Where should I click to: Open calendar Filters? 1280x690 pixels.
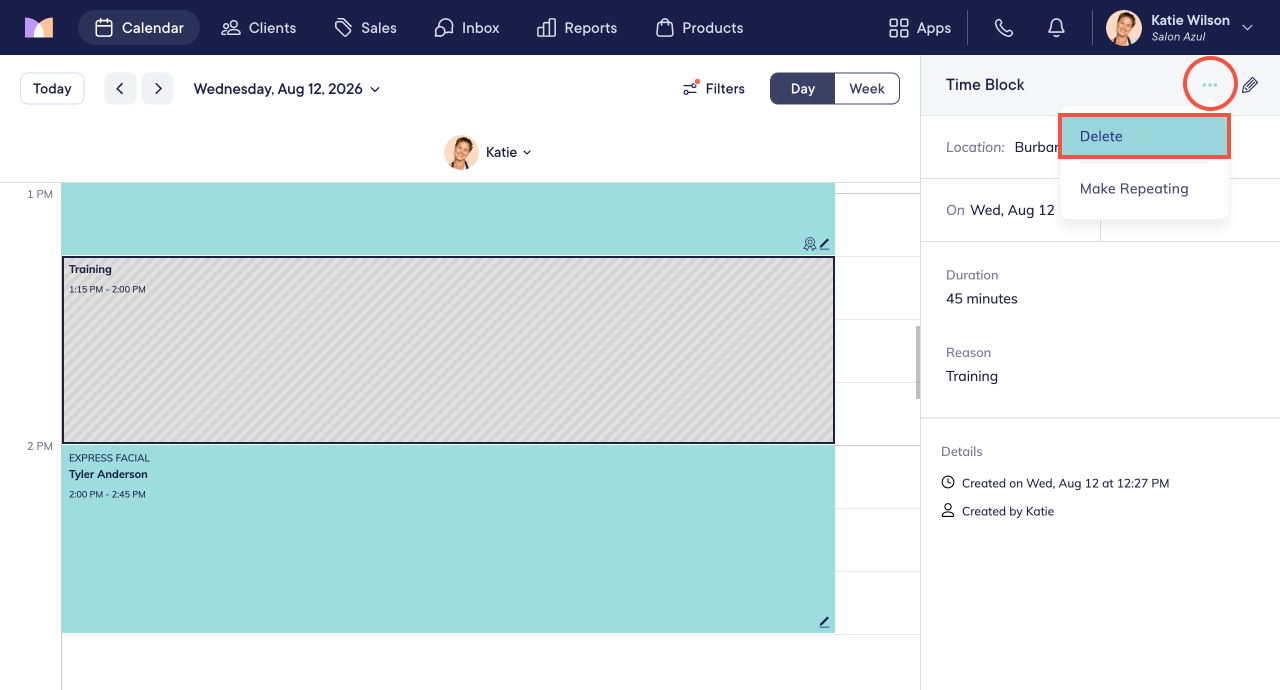click(714, 88)
